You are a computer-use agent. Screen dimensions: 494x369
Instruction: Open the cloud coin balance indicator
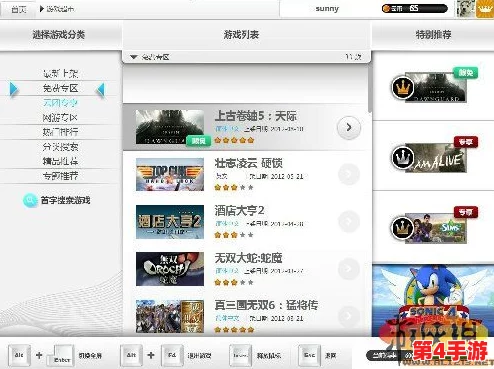click(414, 9)
